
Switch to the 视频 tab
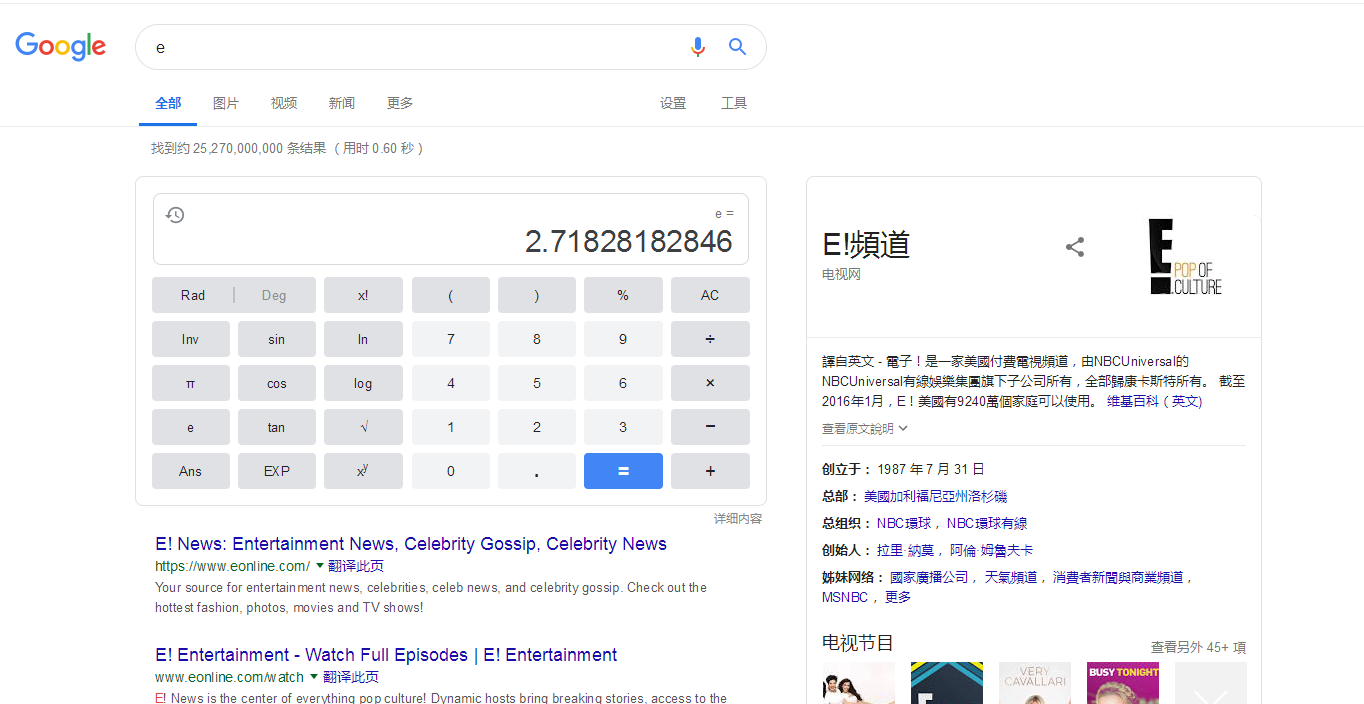pyautogui.click(x=284, y=103)
